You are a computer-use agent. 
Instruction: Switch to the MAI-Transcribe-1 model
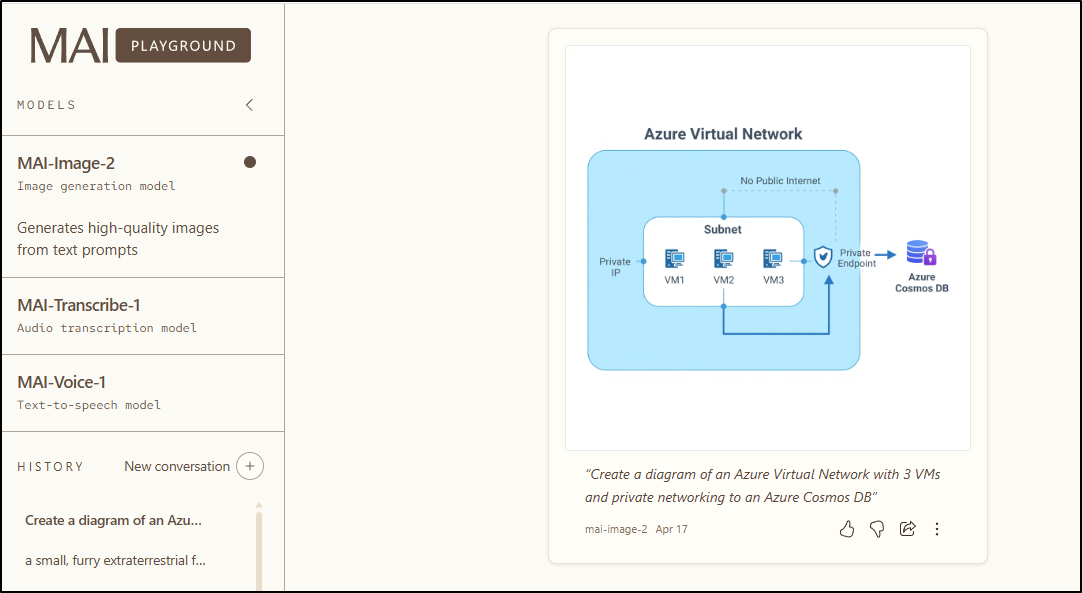[79, 305]
